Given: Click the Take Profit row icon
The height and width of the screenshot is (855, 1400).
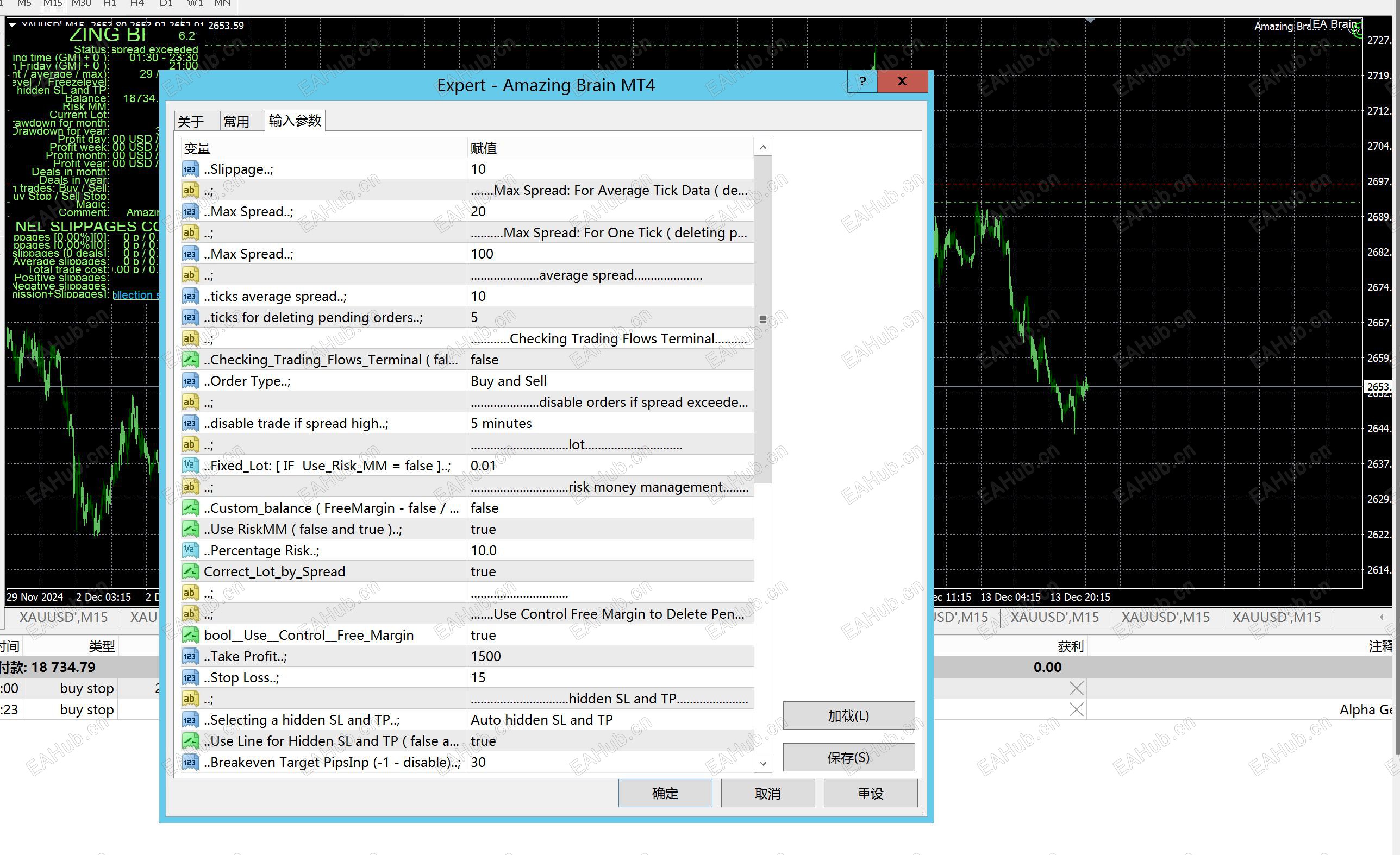Looking at the screenshot, I should 190,656.
